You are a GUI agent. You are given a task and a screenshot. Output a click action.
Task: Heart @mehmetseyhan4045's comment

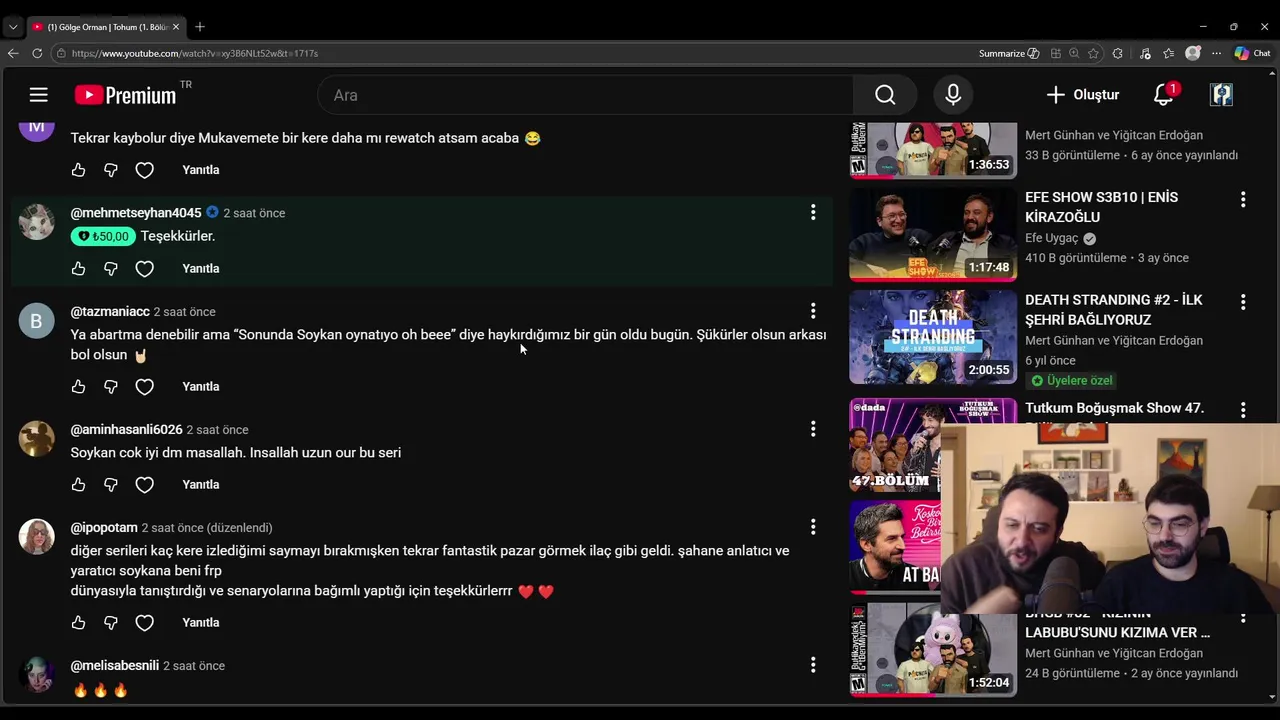pos(145,269)
